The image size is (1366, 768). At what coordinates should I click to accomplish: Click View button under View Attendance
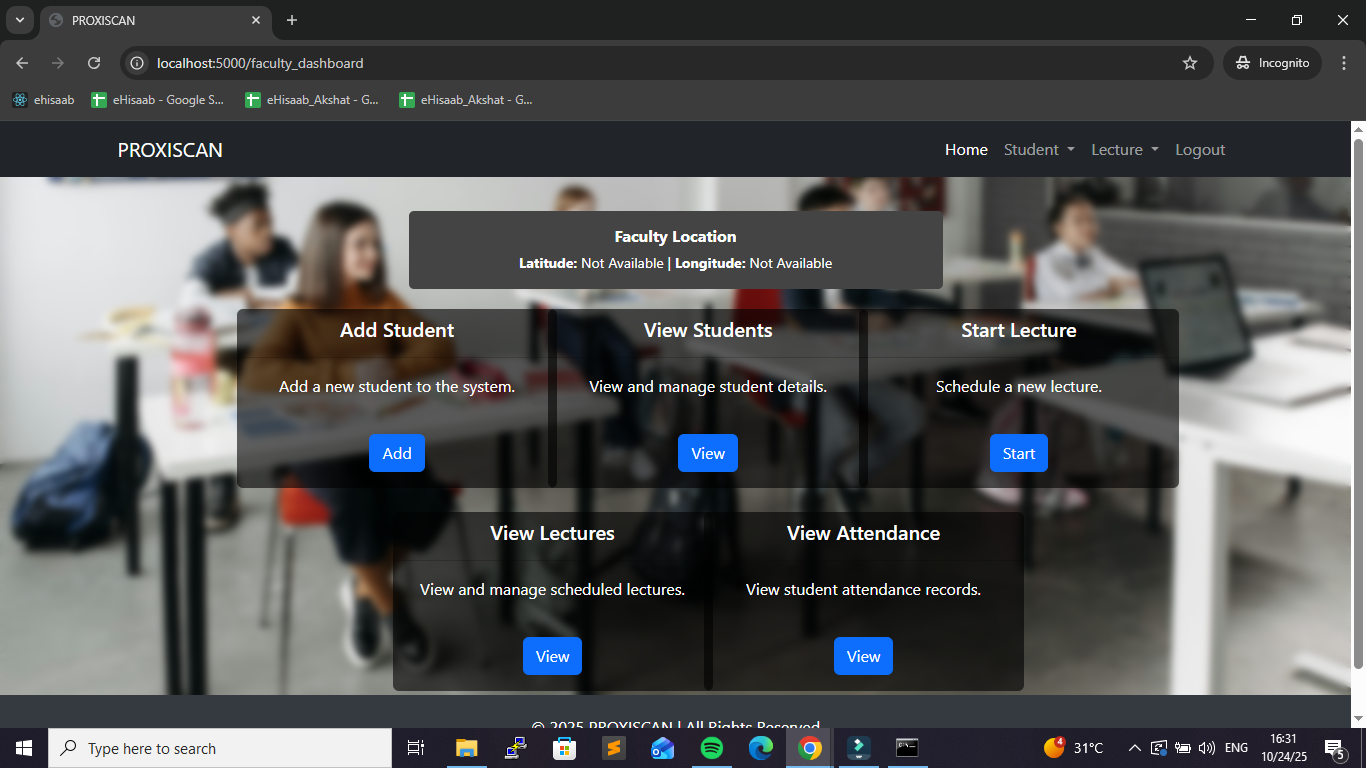863,656
